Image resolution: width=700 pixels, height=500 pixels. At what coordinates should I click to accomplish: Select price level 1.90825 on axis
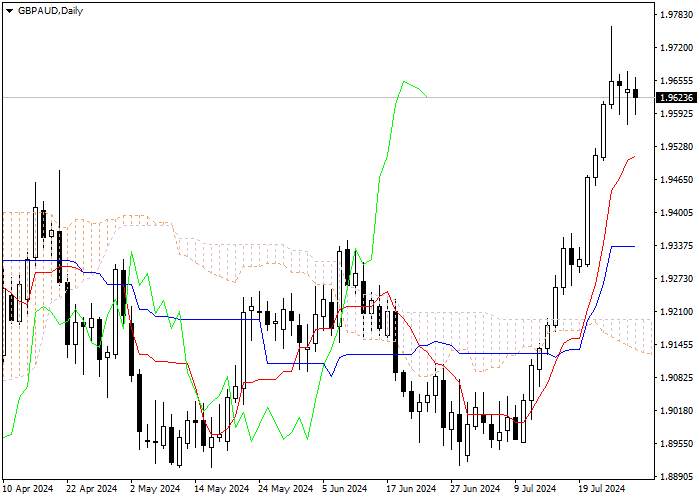click(x=676, y=378)
